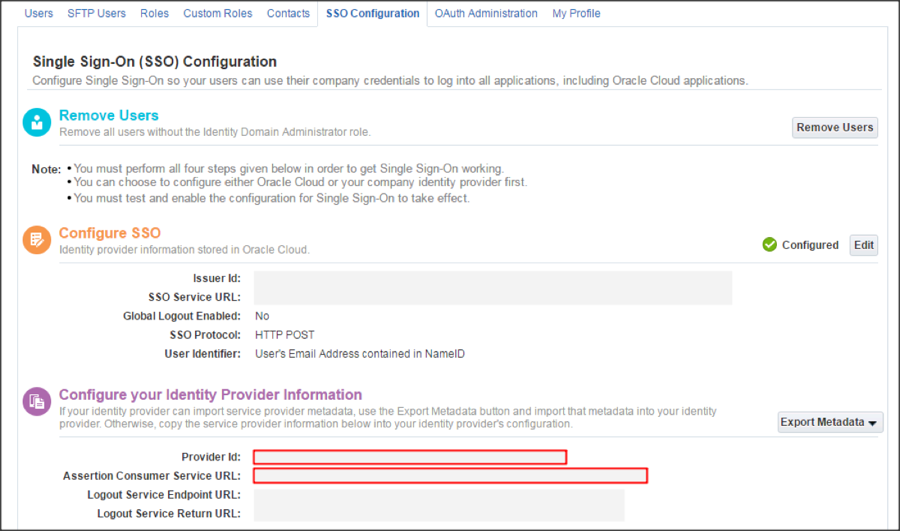Switch to the Users tab
Image resolution: width=900 pixels, height=531 pixels.
tap(38, 13)
